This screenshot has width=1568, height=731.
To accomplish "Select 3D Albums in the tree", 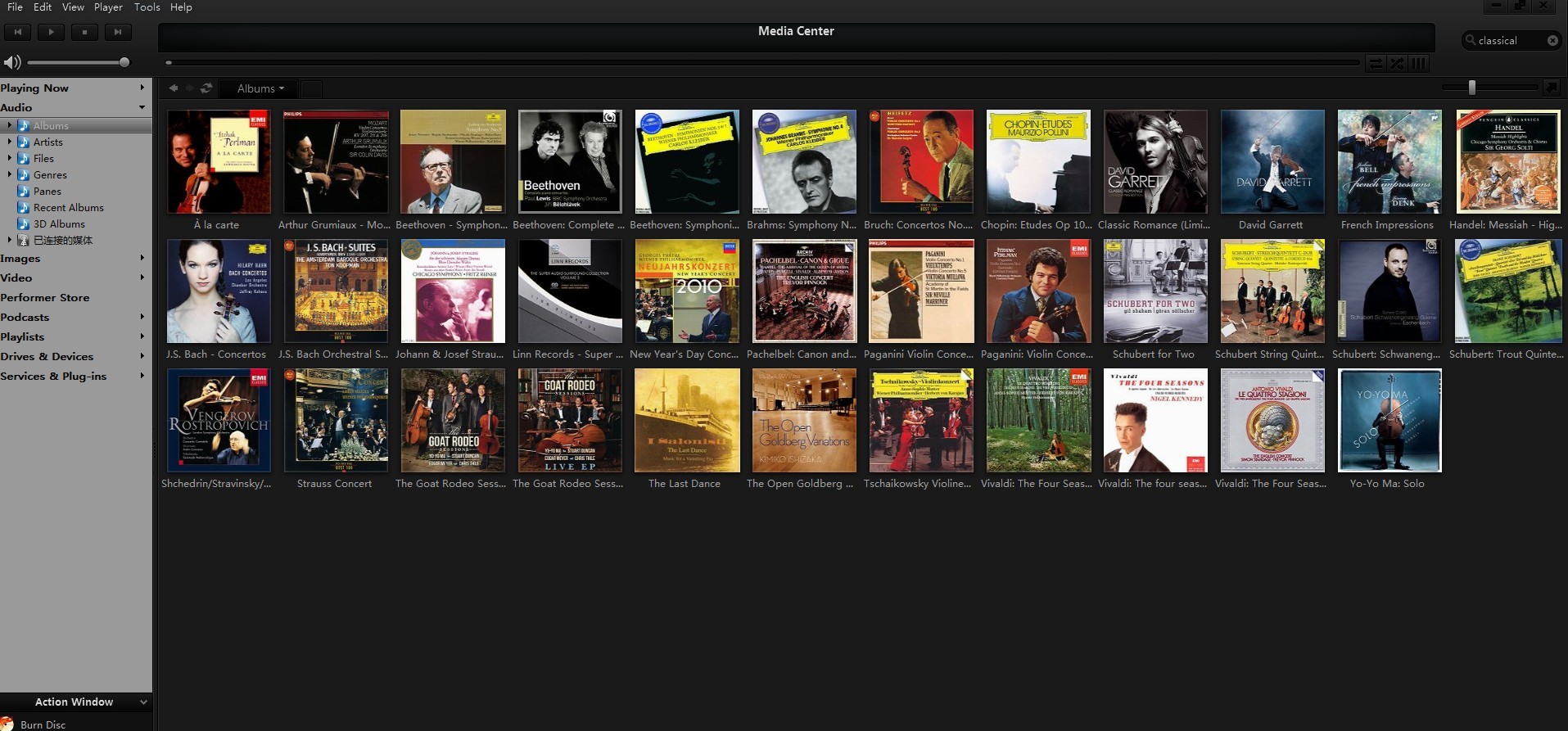I will (59, 223).
